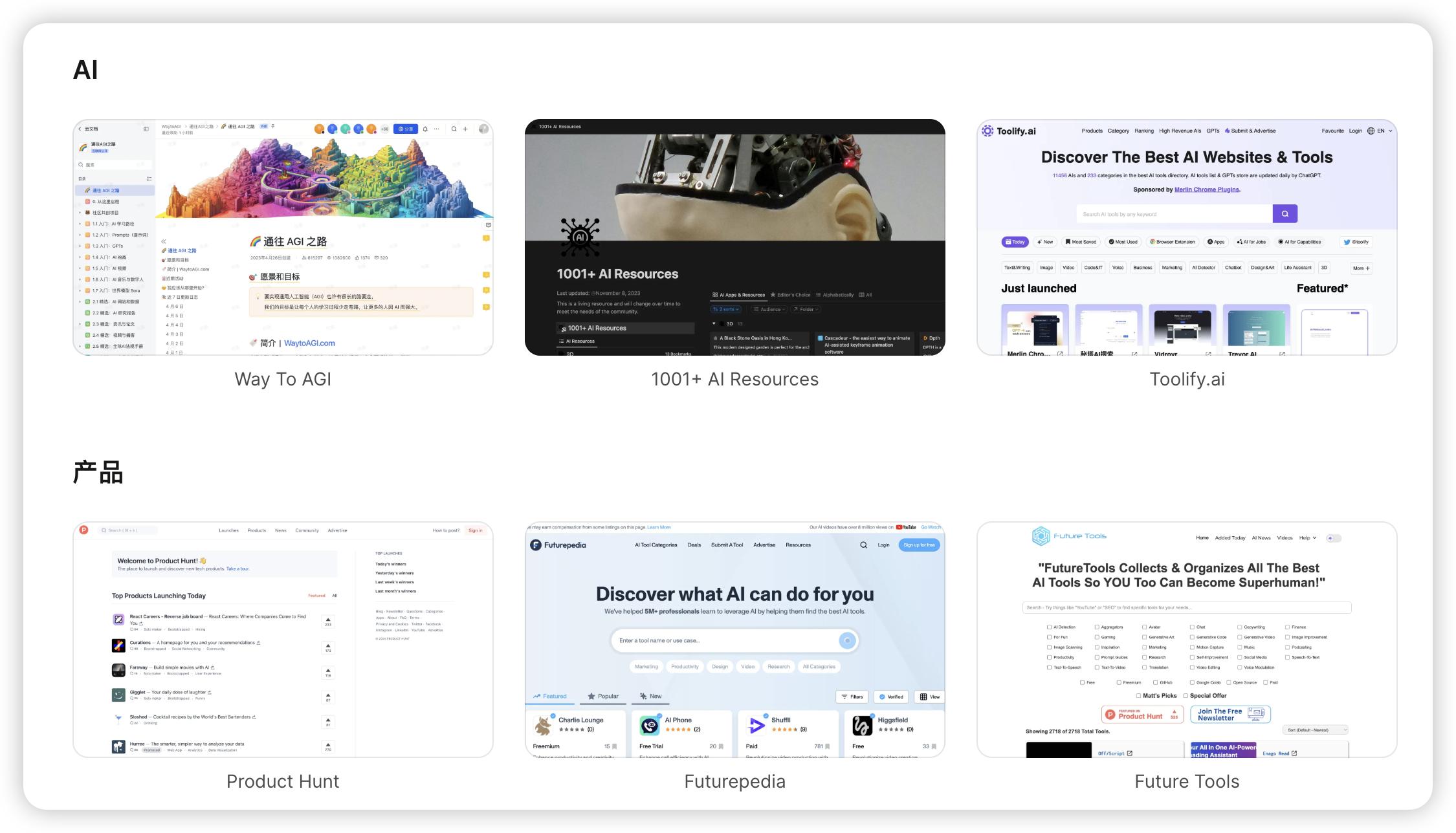Click Most Saved bookmark pill in Toolify

1081,242
